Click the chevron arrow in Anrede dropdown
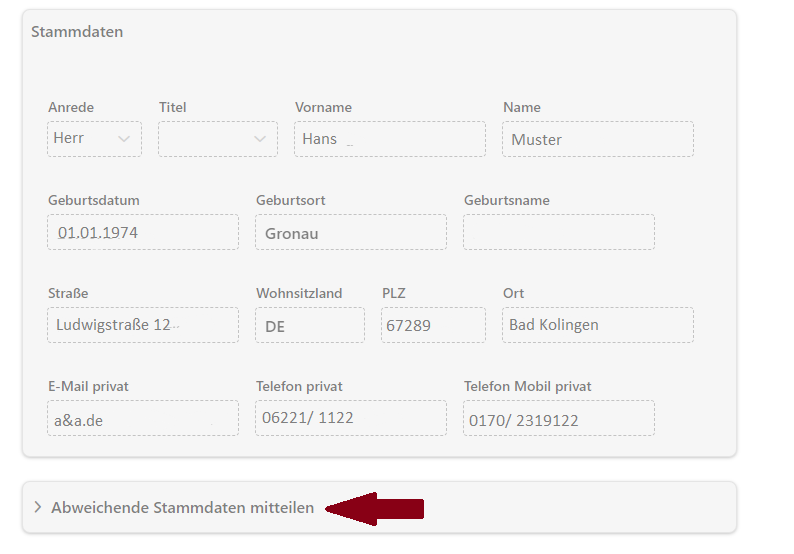794x554 pixels. coord(124,139)
